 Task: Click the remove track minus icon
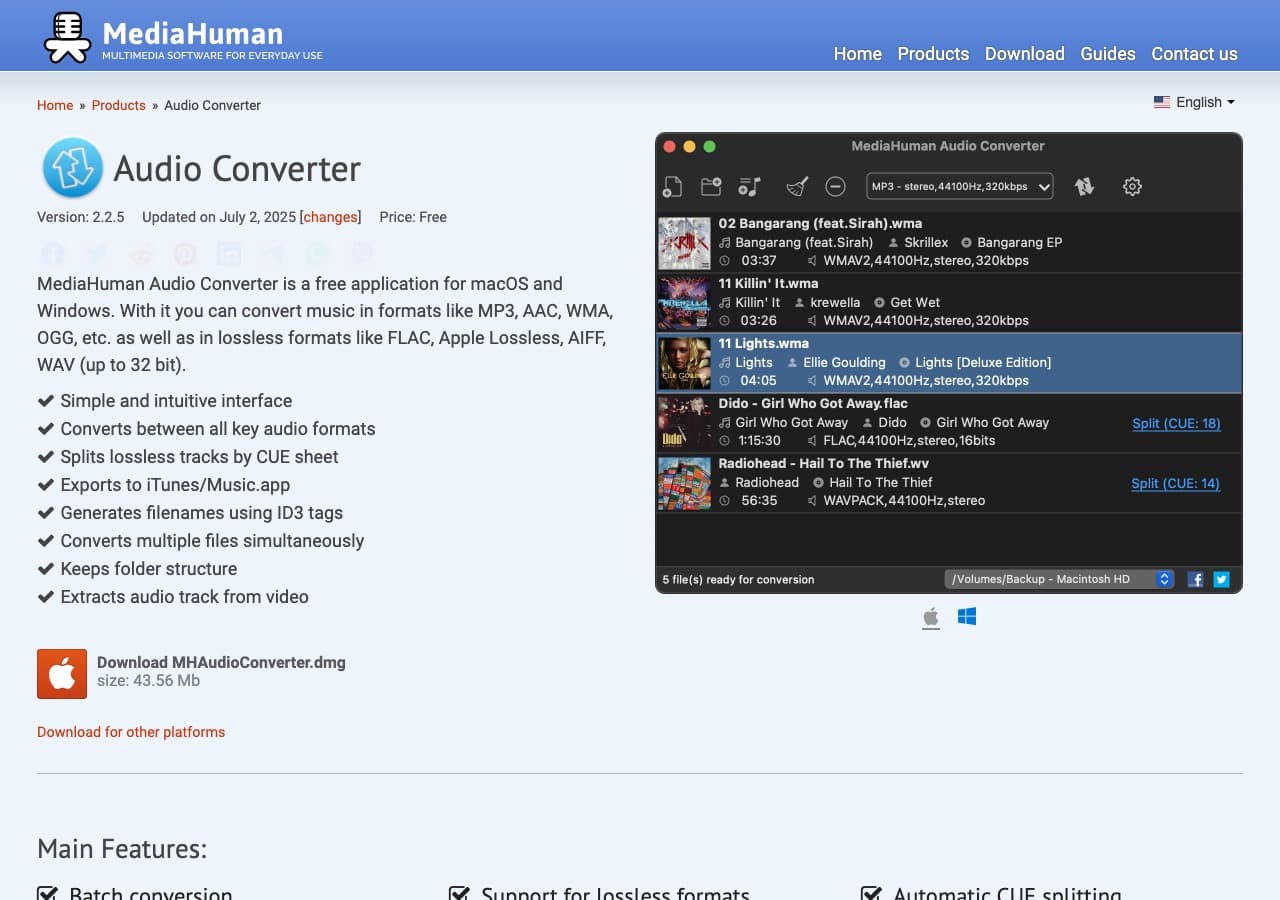[835, 186]
